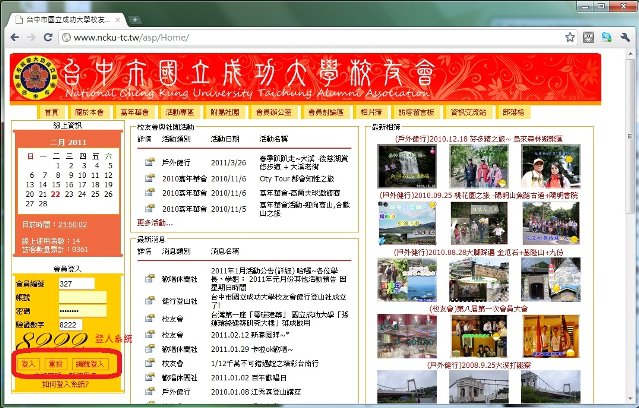Screen dimensions: 639x408
Task: Open detail icon for the 健行登山社 news row
Action: pyautogui.click(x=150, y=301)
